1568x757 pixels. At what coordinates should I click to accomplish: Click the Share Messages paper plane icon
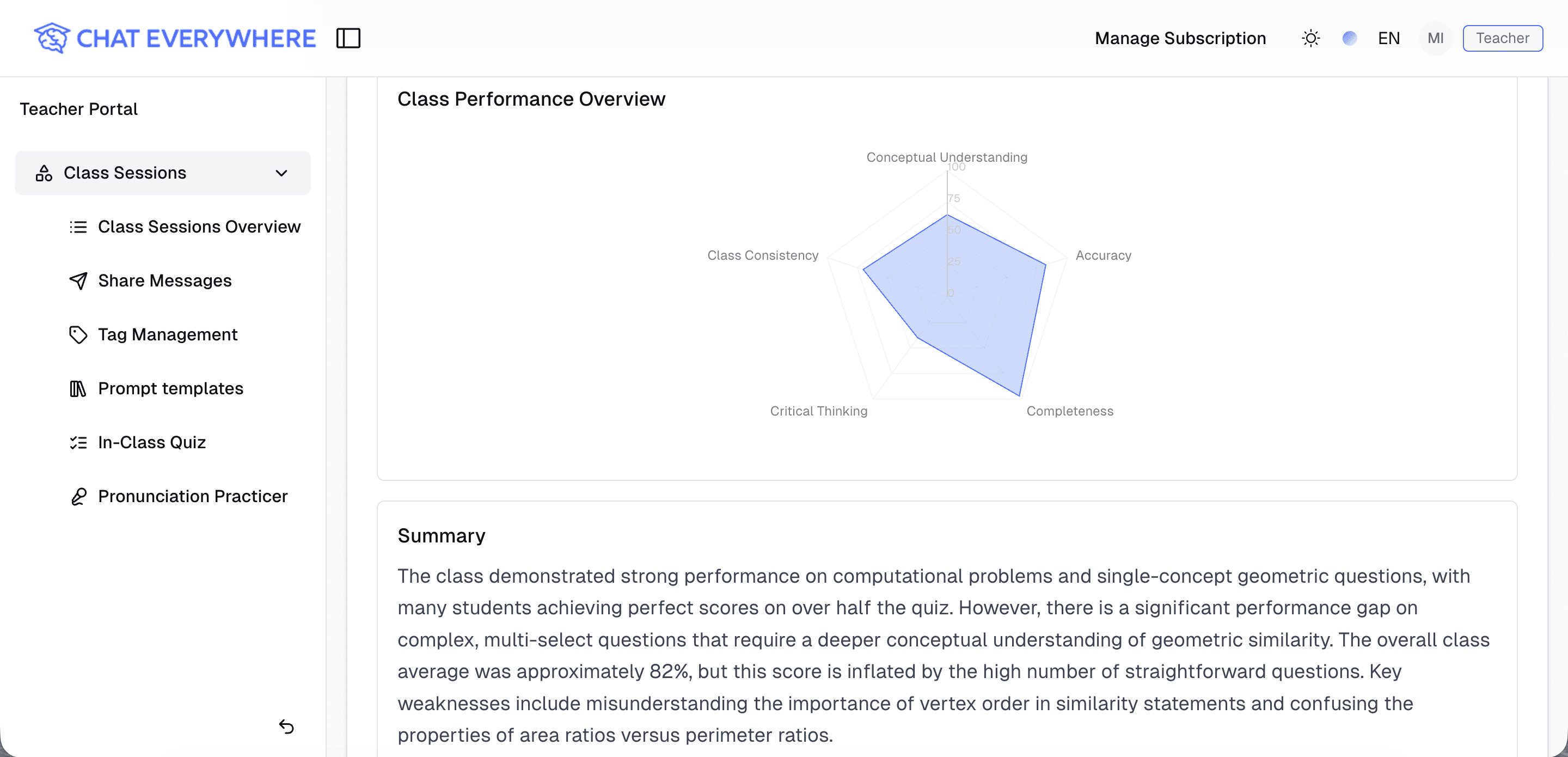[x=78, y=281]
